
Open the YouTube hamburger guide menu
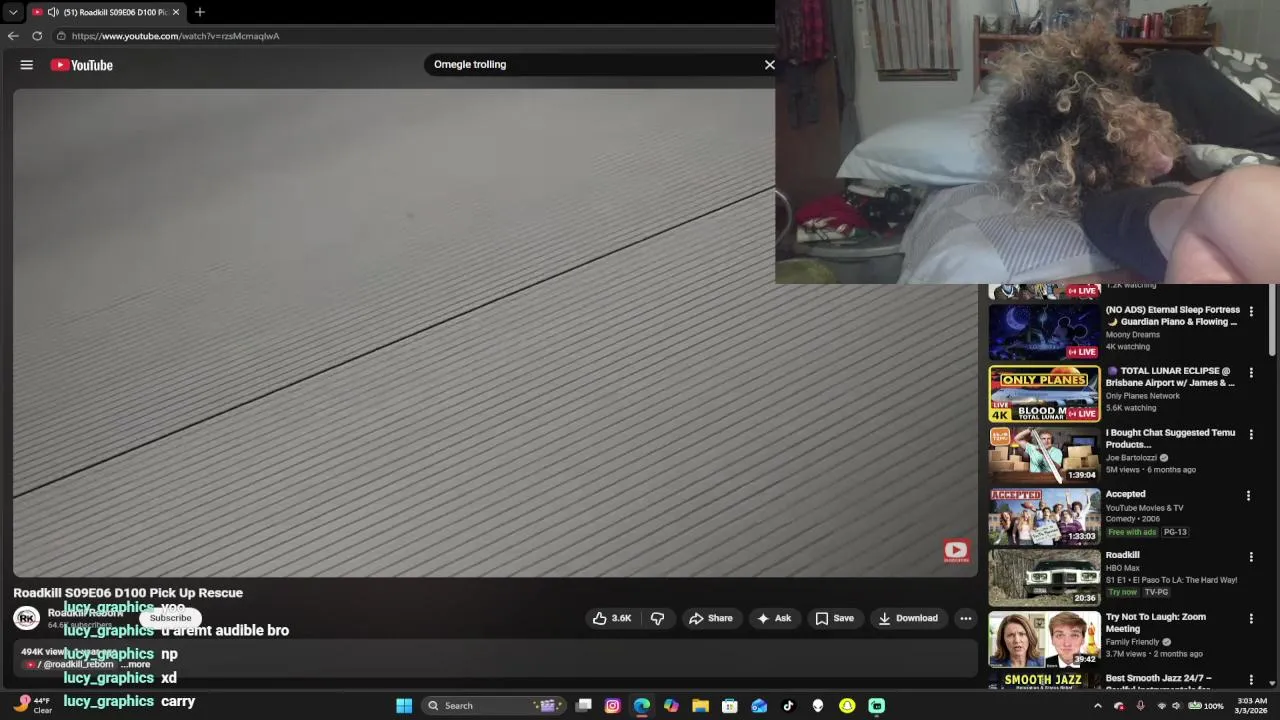(27, 65)
